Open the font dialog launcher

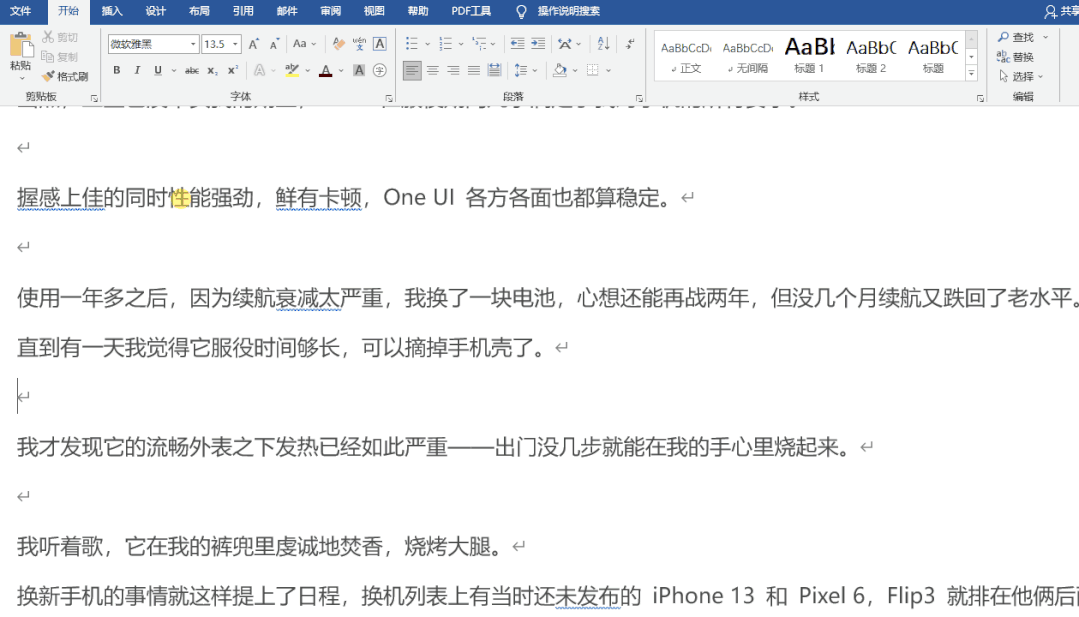[x=389, y=98]
